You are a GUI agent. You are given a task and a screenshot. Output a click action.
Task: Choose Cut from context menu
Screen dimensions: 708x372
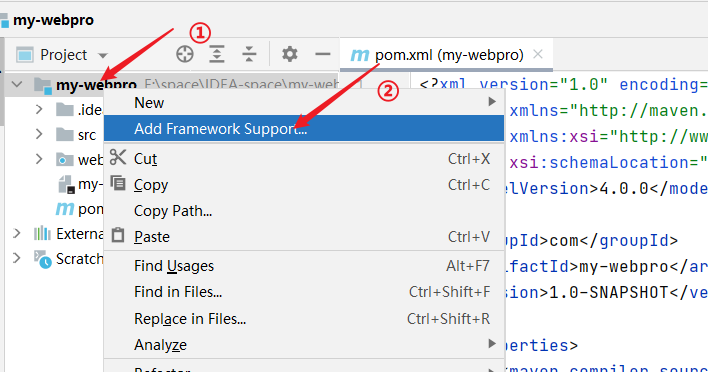304,158
